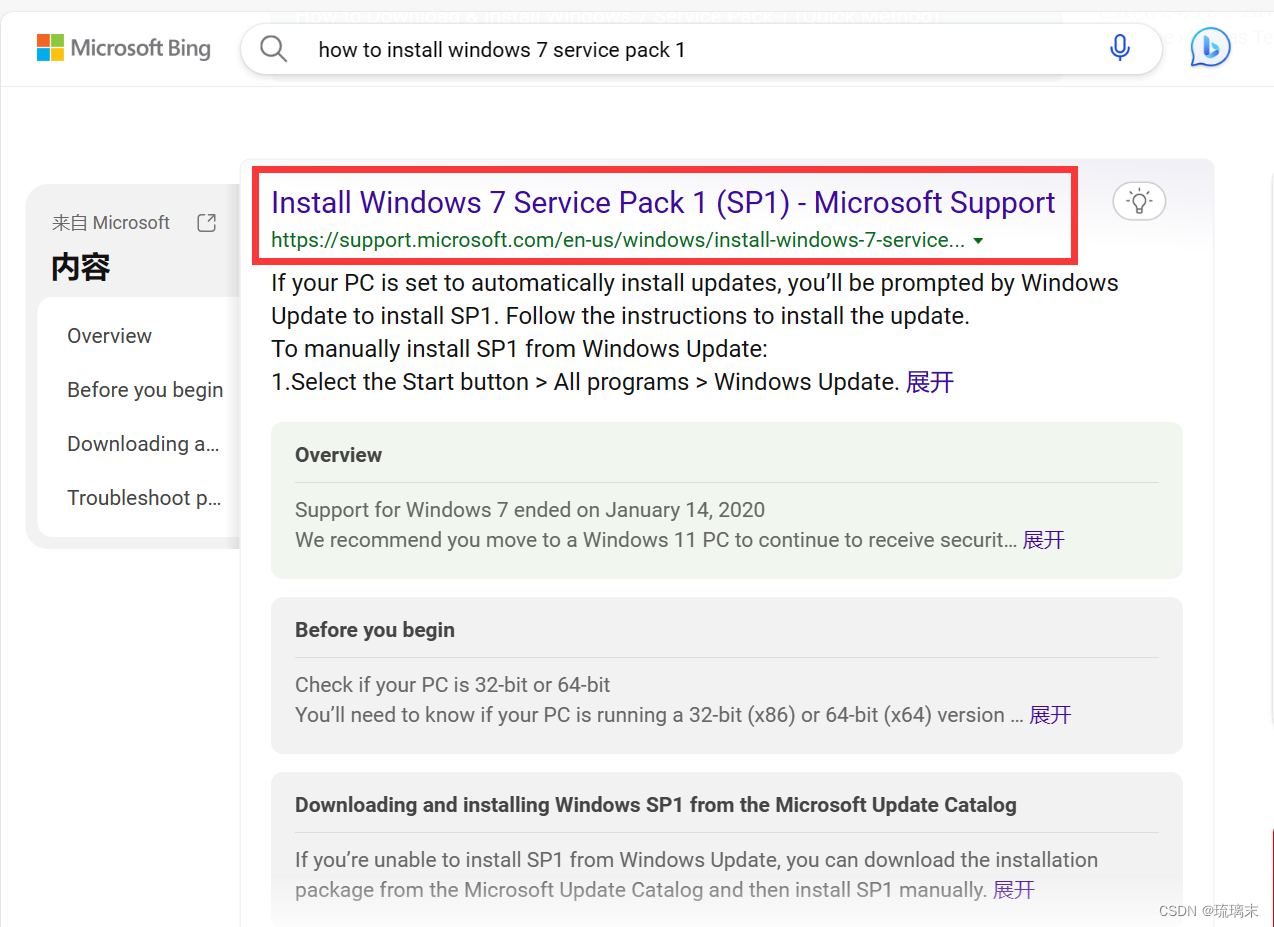This screenshot has width=1274, height=927.
Task: Select Before you begin in the sidebar
Action: 144,389
